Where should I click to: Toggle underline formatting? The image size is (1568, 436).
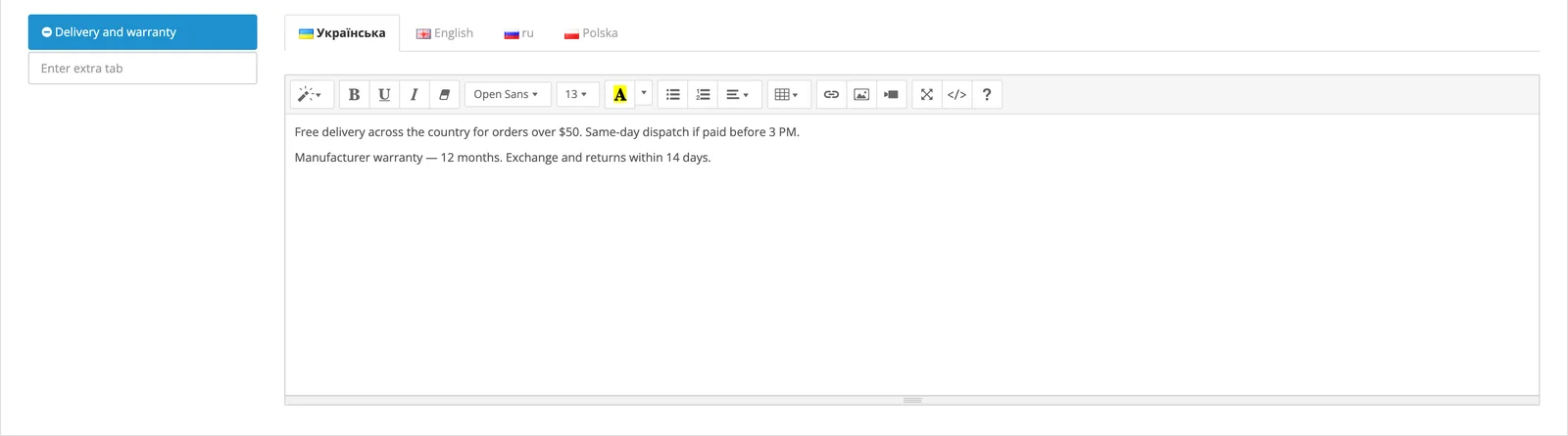(x=384, y=94)
